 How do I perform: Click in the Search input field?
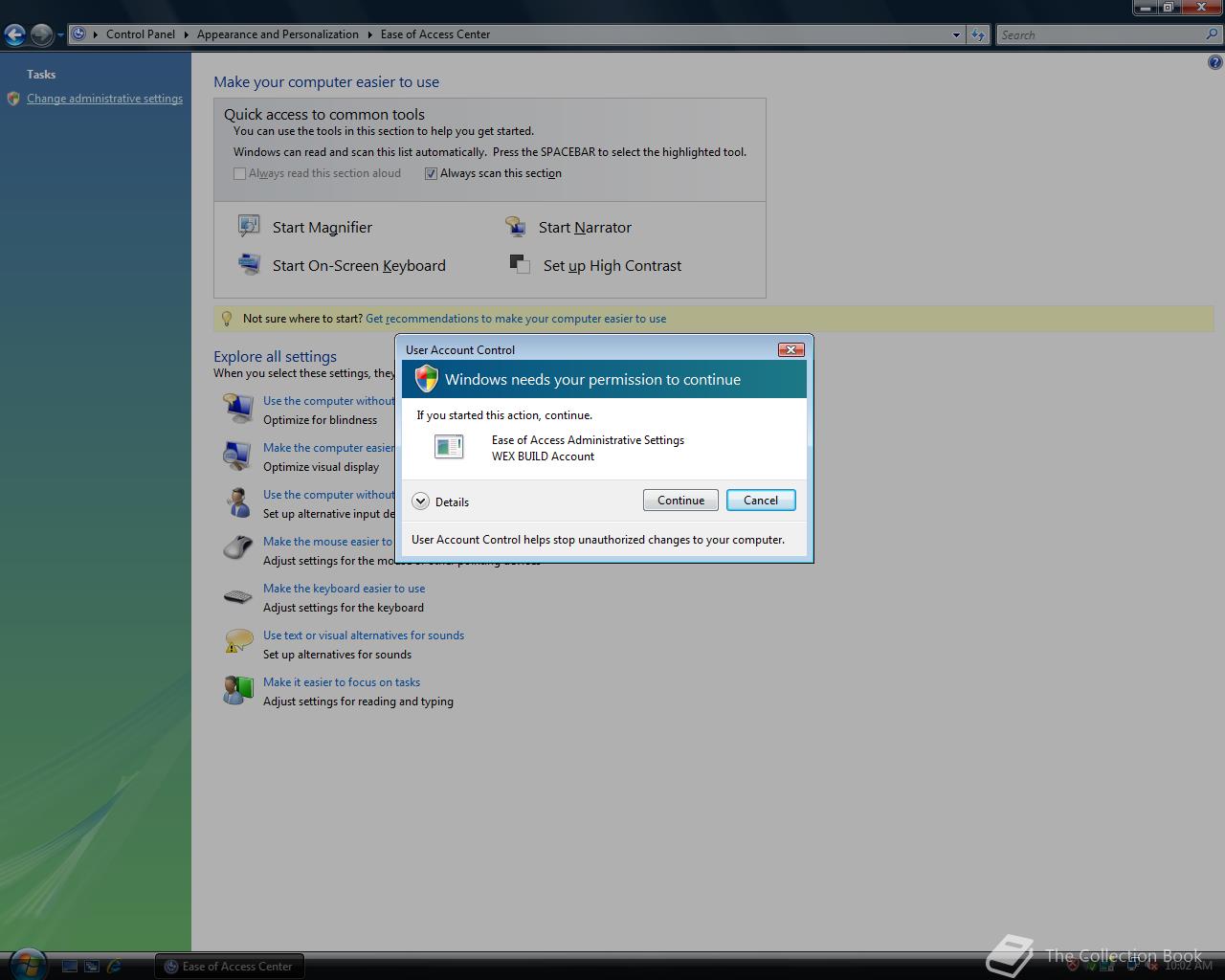pos(1101,34)
